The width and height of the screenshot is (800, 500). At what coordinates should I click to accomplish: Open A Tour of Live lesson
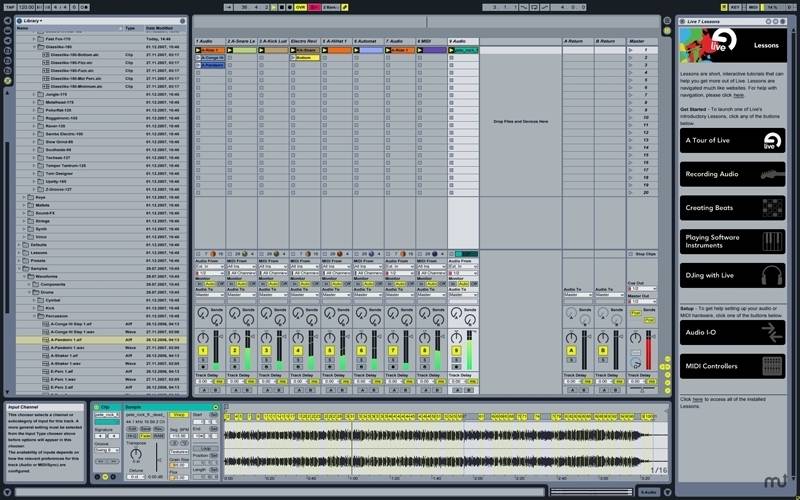[732, 140]
